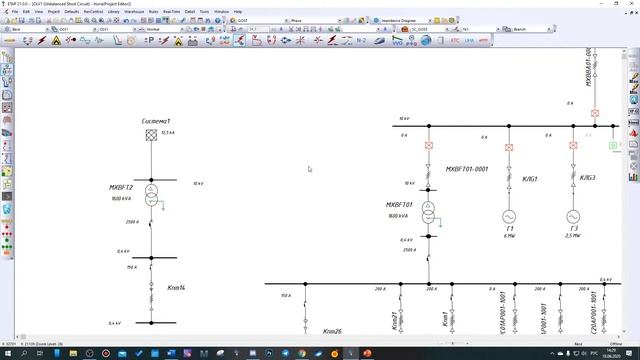This screenshot has width=640, height=360.
Task: Open Telegram from the taskbar
Action: [x=285, y=353]
